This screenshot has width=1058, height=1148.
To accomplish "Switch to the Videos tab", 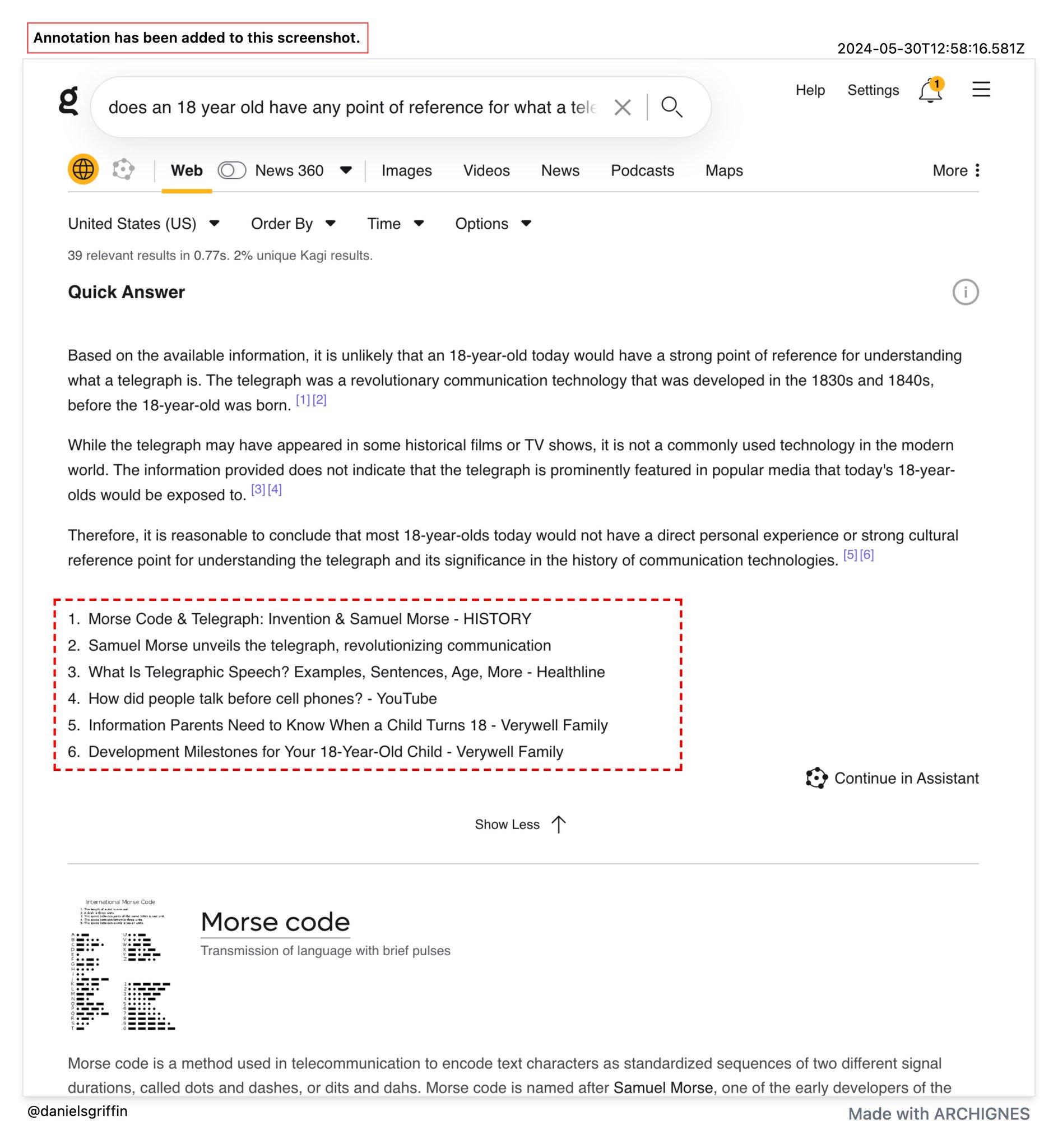I will [x=486, y=170].
